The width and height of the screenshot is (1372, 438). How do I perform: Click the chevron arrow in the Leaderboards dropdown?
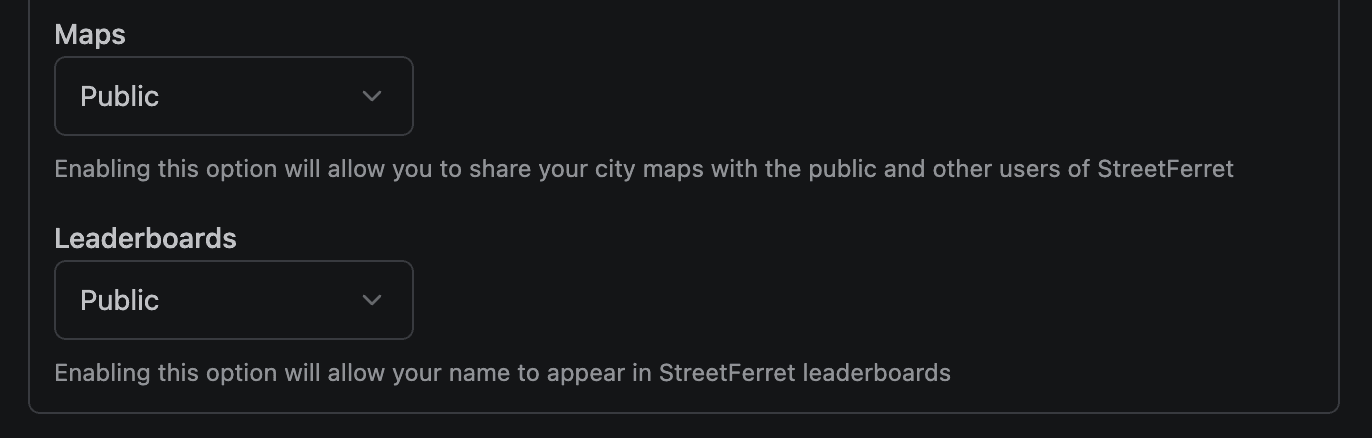(372, 300)
